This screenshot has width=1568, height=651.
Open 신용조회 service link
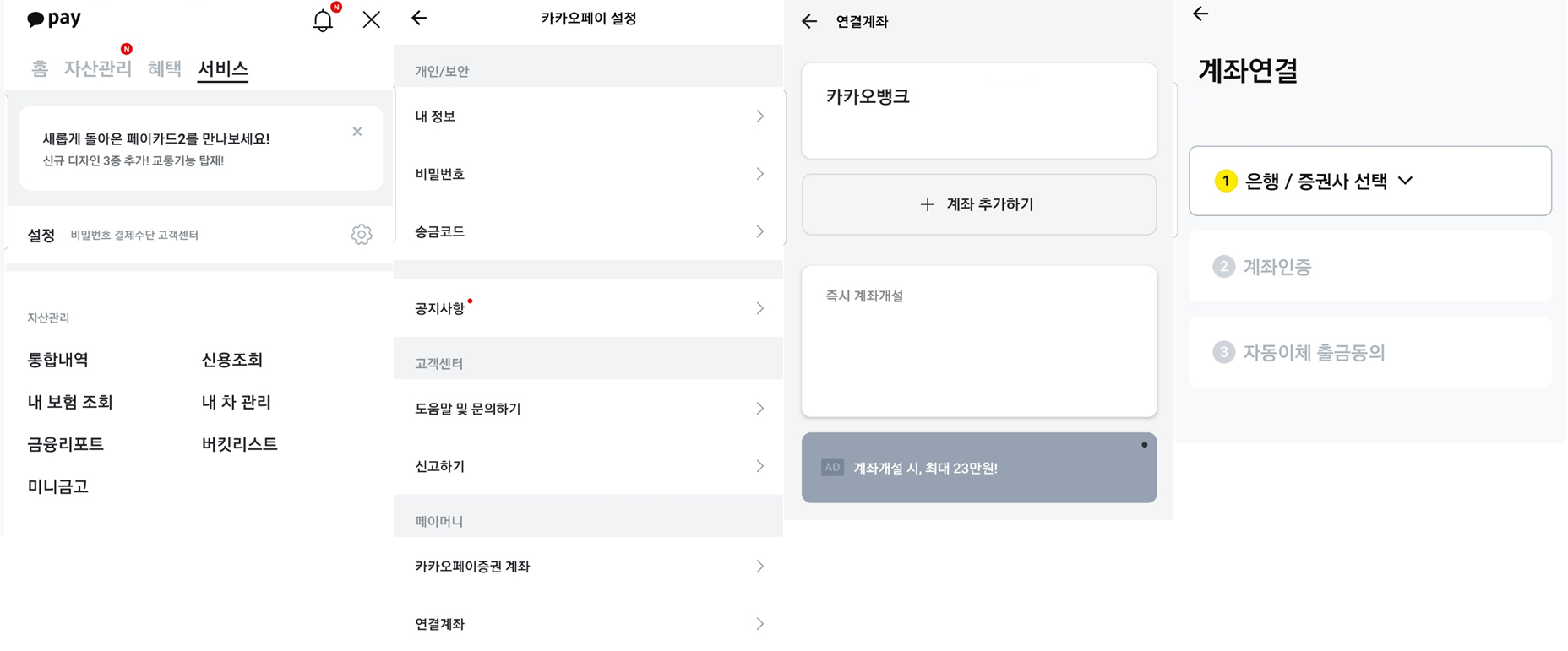[232, 360]
